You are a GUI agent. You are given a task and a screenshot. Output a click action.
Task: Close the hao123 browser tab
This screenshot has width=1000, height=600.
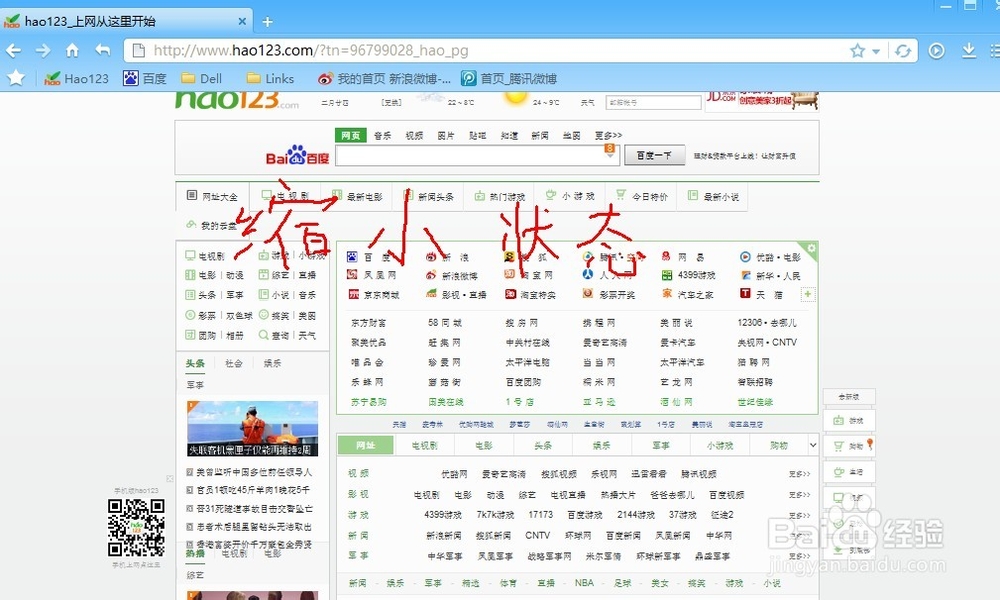pos(242,21)
